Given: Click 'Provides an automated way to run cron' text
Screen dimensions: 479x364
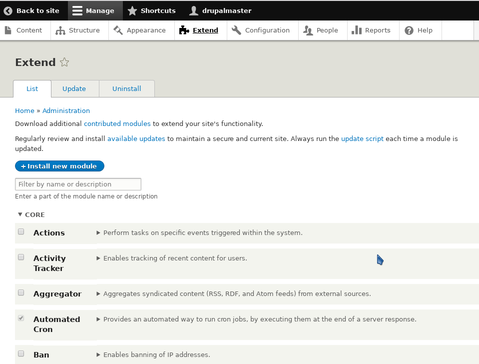Looking at the screenshot, I should [260, 319].
